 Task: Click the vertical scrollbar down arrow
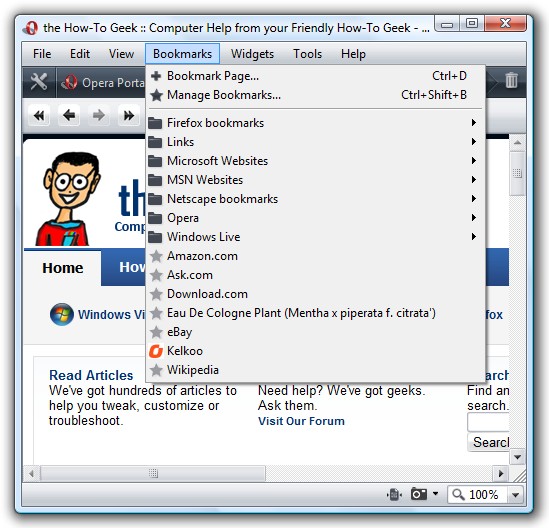pyautogui.click(x=517, y=457)
